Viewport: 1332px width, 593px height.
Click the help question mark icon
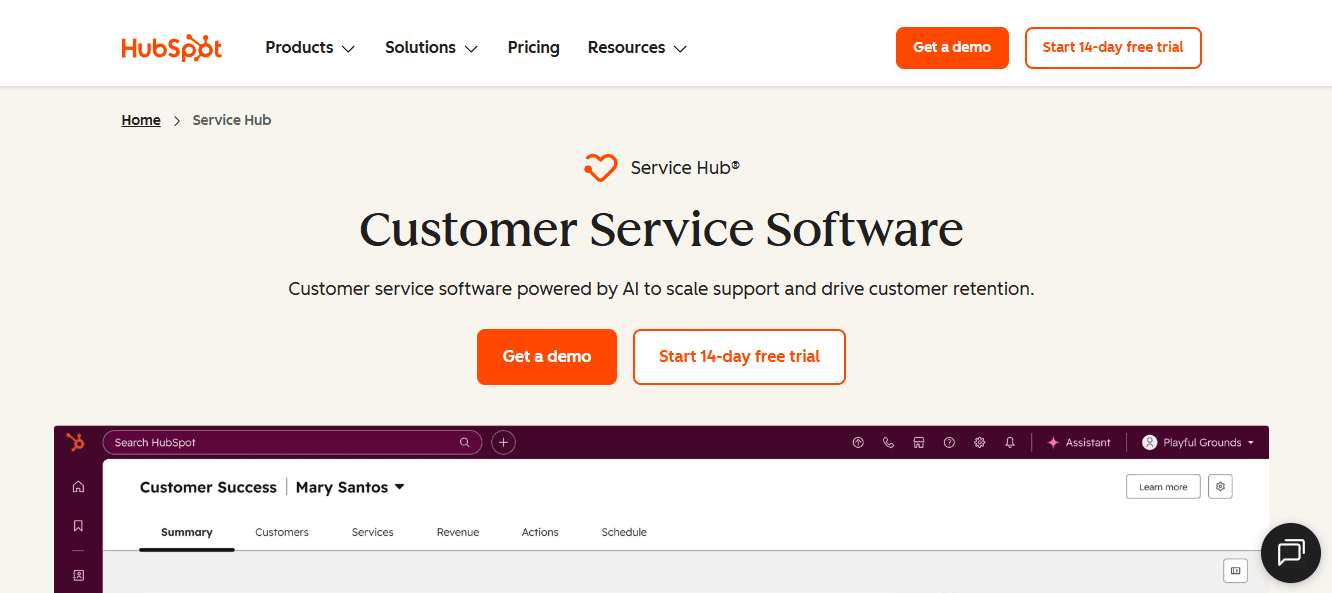click(949, 442)
